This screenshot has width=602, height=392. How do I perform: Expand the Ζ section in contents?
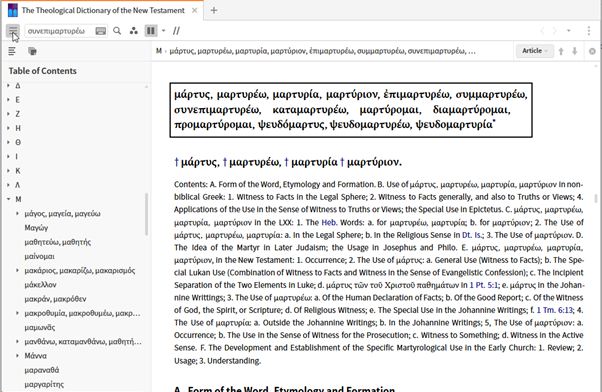[x=8, y=114]
